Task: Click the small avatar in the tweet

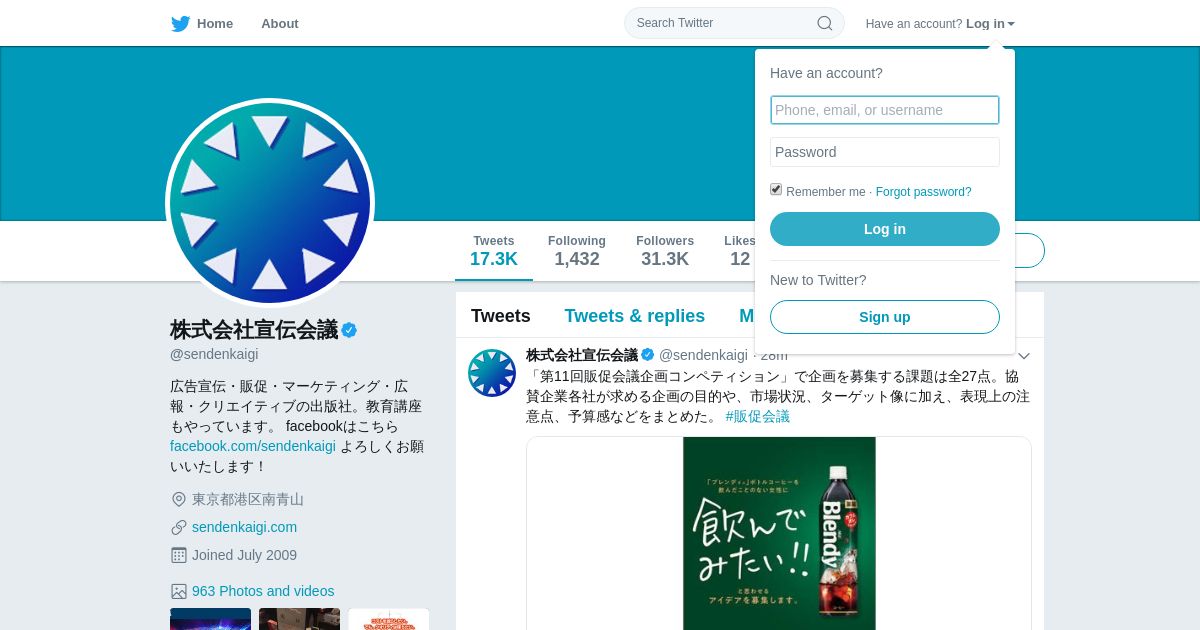Action: click(492, 373)
